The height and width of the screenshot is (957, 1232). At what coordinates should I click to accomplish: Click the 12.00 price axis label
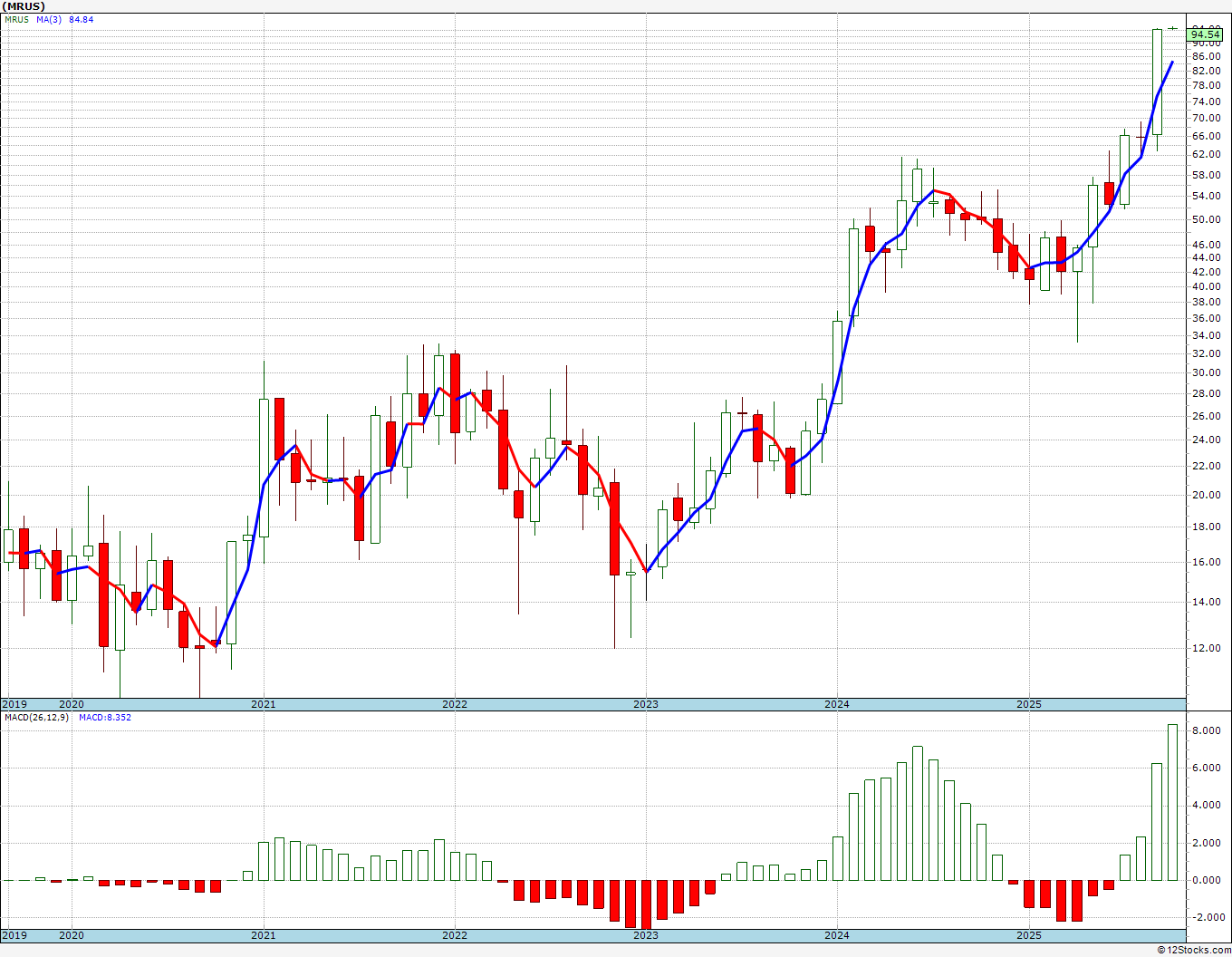point(1206,648)
